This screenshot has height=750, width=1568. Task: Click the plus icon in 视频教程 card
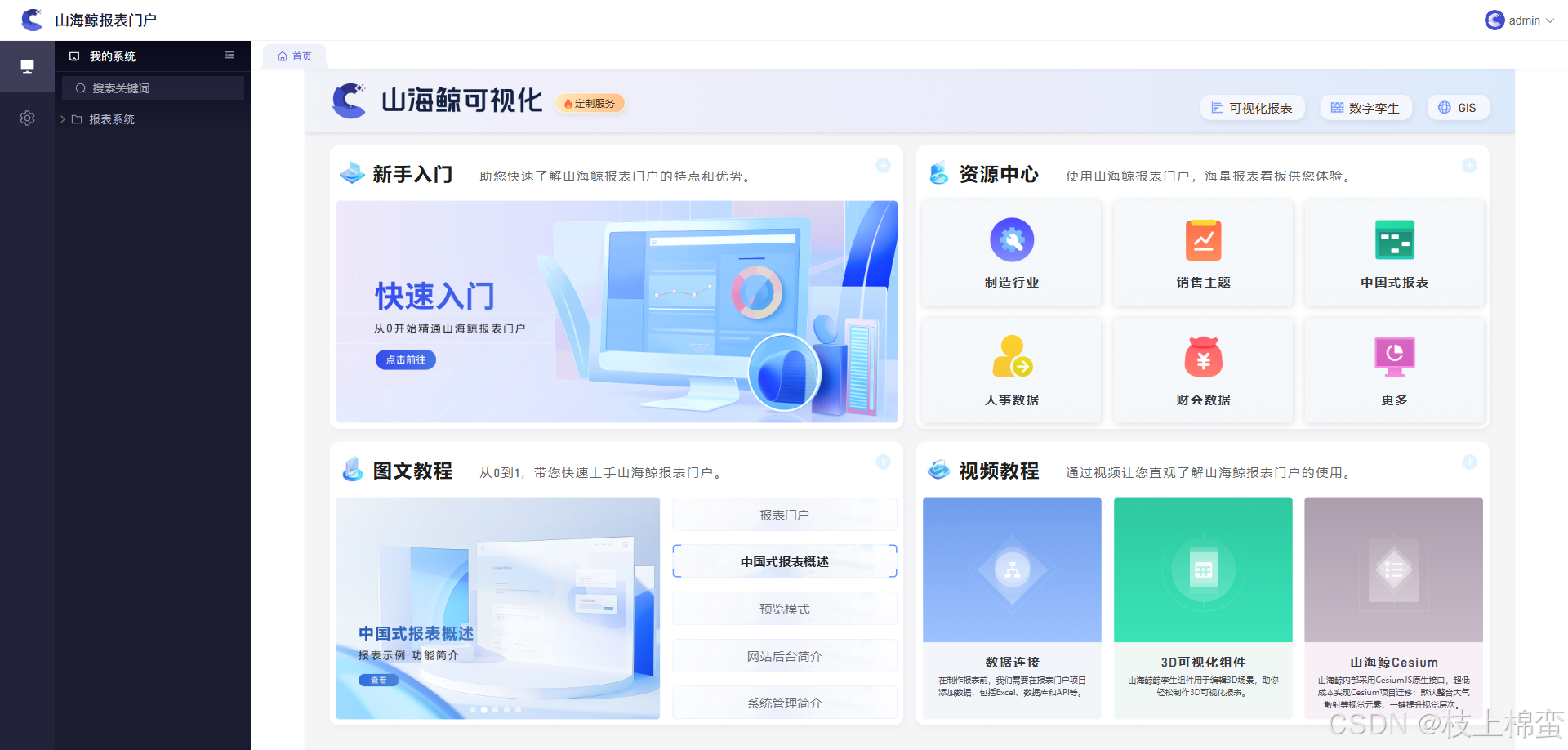pyautogui.click(x=1469, y=462)
